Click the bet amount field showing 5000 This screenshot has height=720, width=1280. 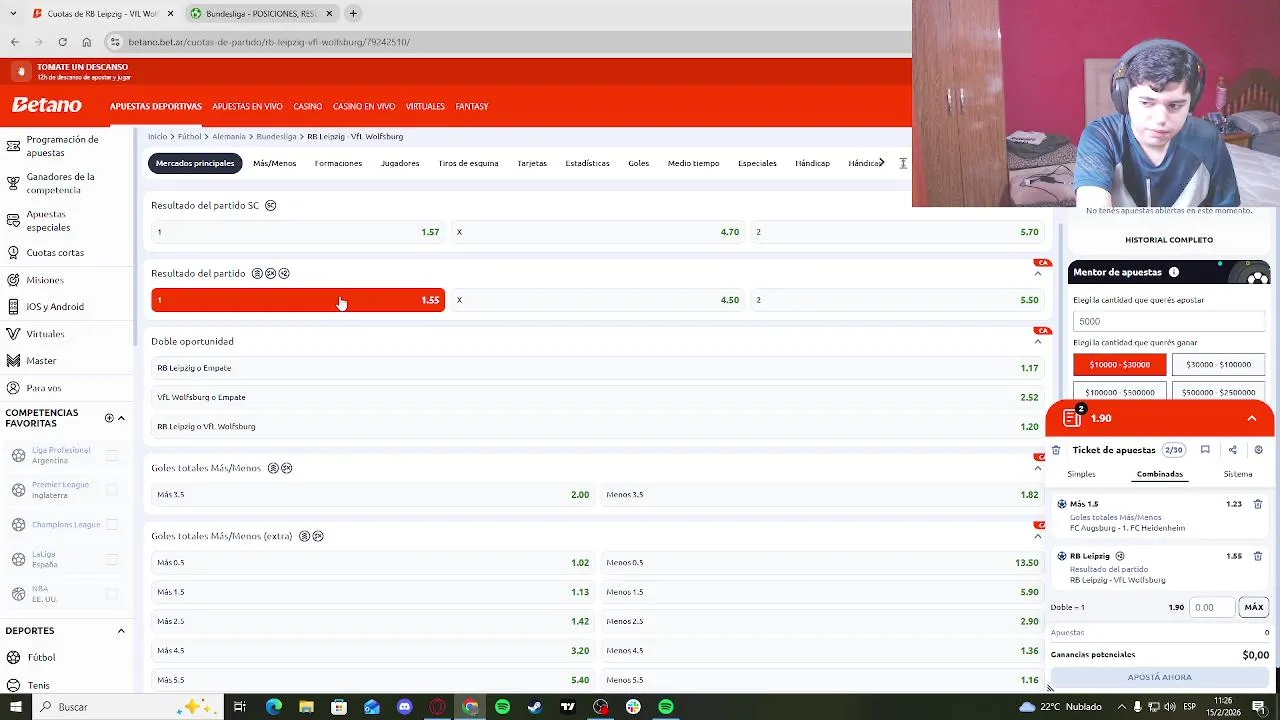tap(1169, 321)
